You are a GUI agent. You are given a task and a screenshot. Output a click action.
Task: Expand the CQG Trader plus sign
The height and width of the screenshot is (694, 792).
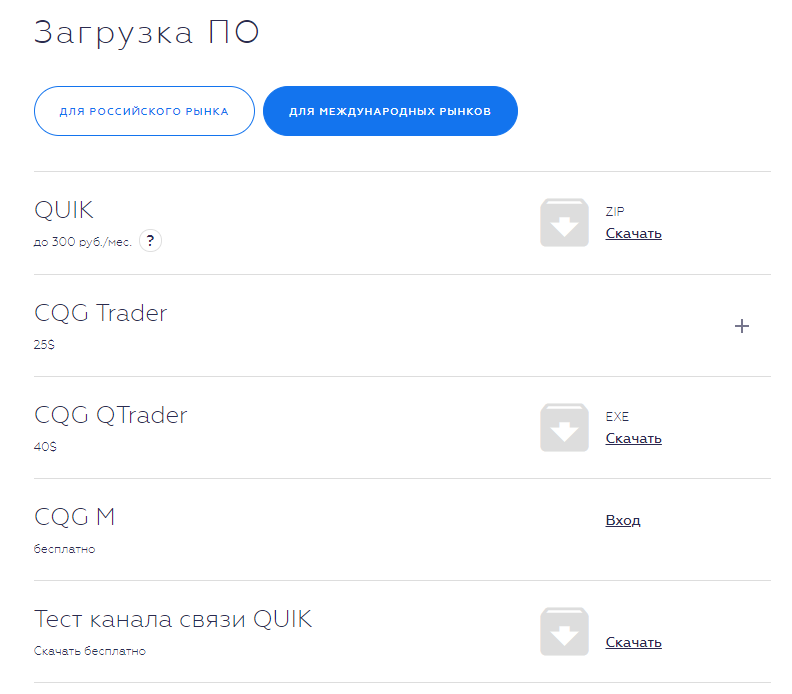coord(742,326)
